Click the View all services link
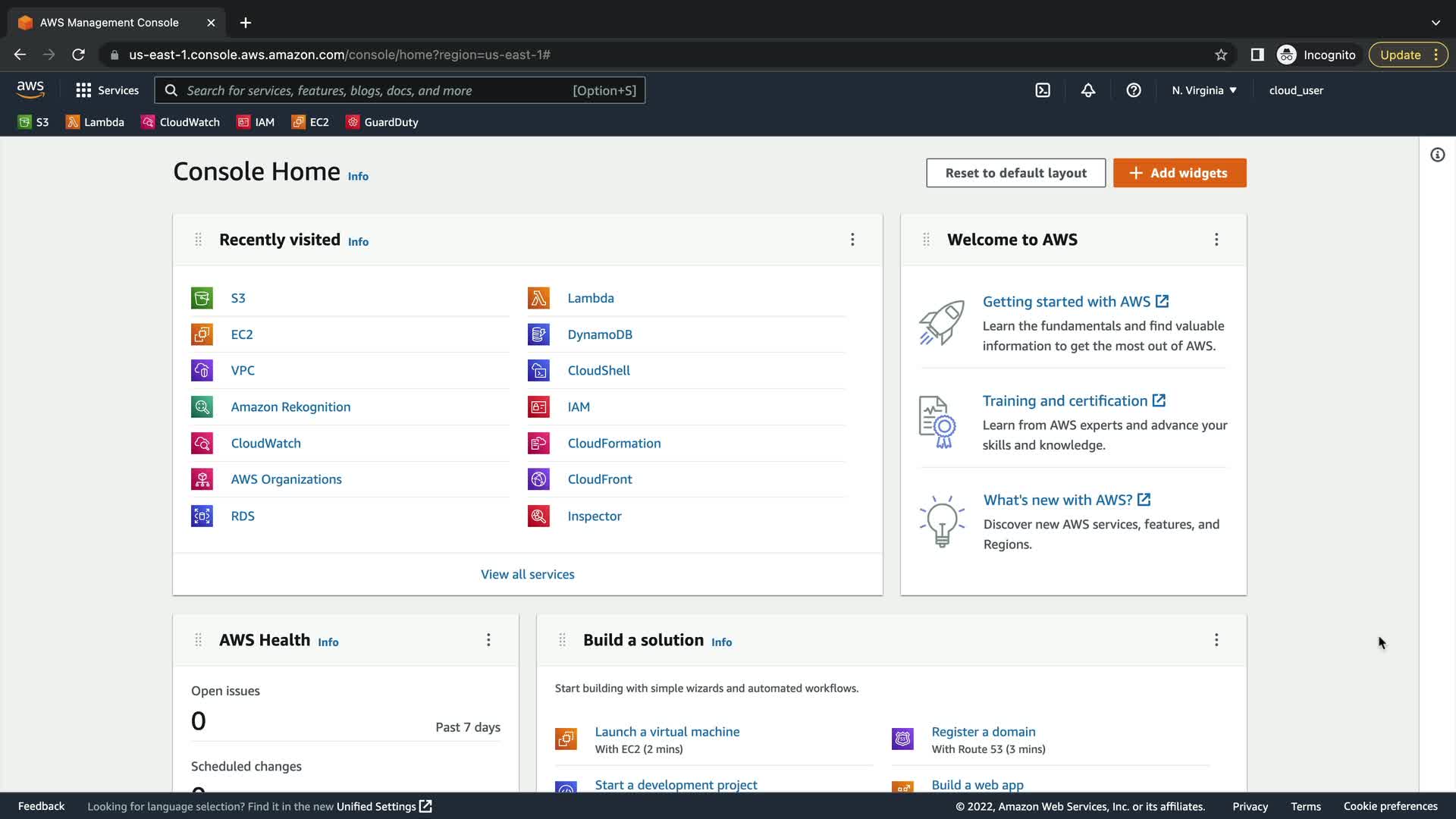The height and width of the screenshot is (819, 1456). [528, 574]
